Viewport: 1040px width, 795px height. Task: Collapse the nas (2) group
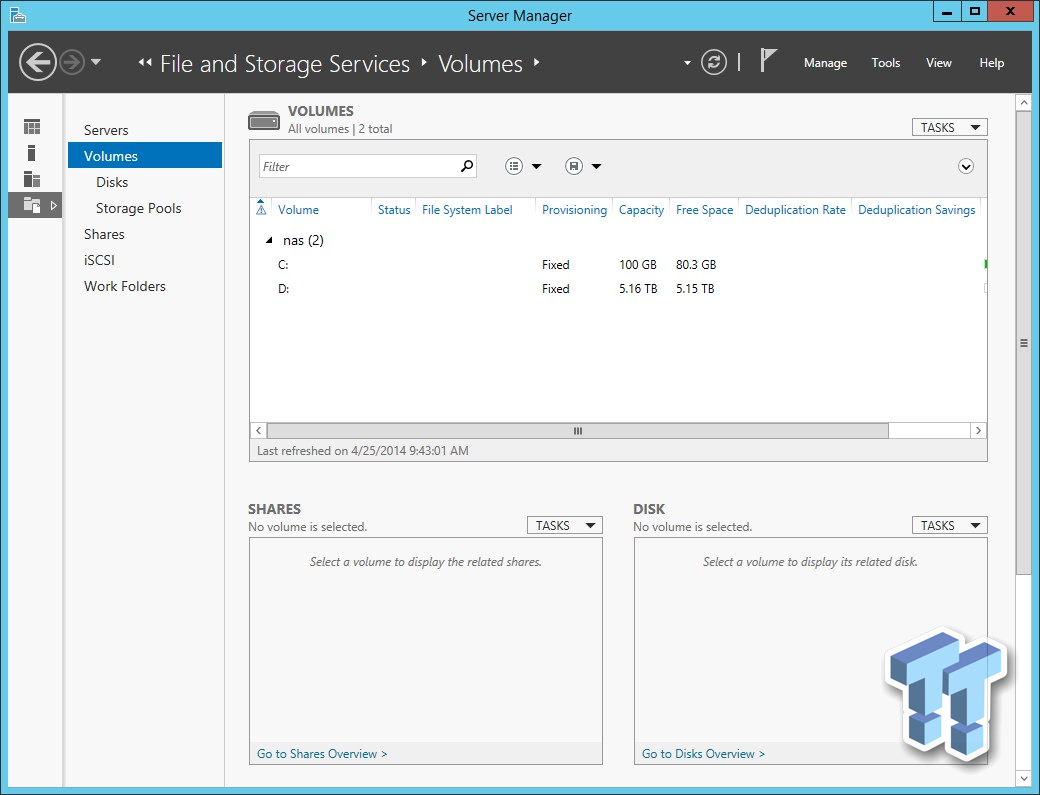point(269,240)
